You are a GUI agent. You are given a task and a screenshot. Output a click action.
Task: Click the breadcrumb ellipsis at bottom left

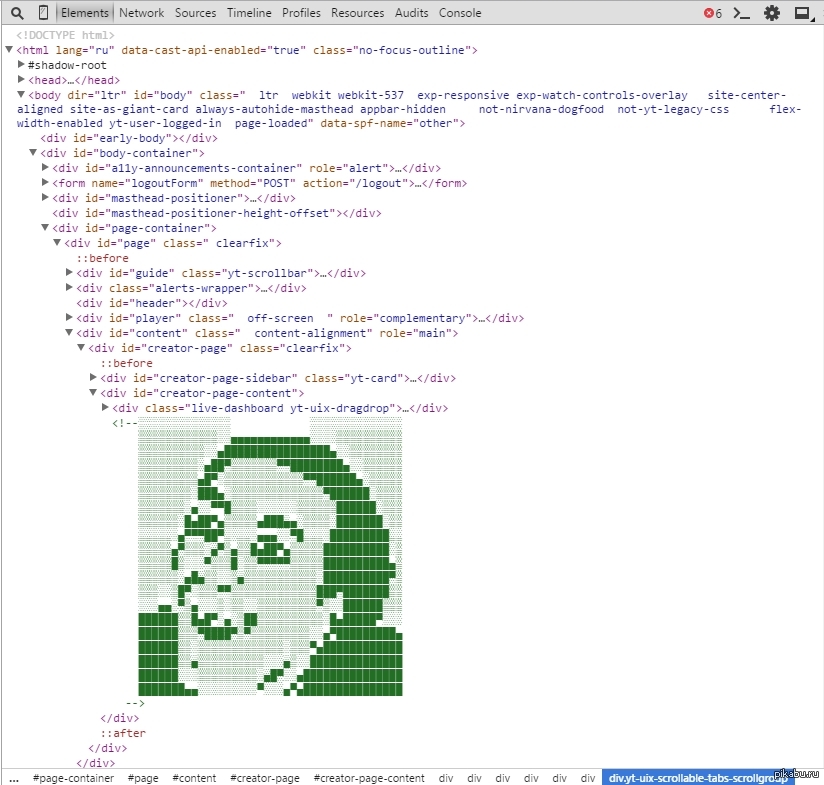click(x=13, y=778)
